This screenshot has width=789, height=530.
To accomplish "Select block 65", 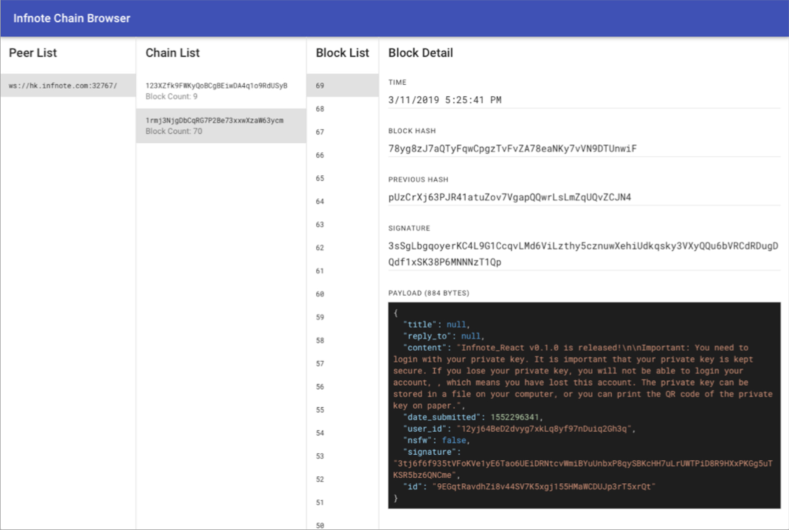I will [342, 178].
